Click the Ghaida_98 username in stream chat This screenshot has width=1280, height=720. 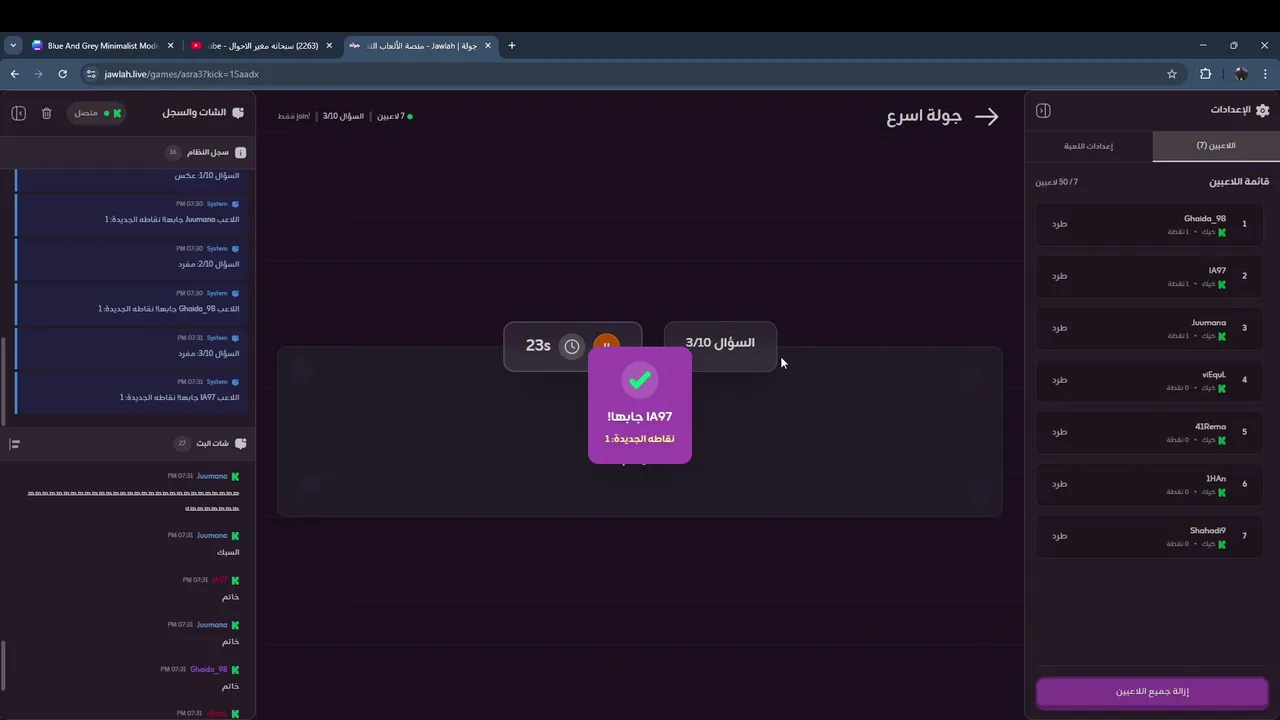(209, 669)
